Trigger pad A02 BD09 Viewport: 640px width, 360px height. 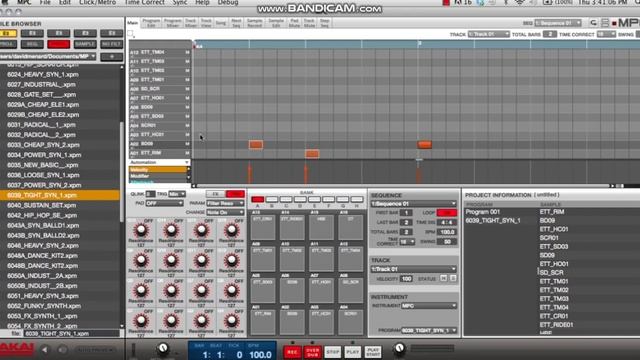[x=292, y=322]
